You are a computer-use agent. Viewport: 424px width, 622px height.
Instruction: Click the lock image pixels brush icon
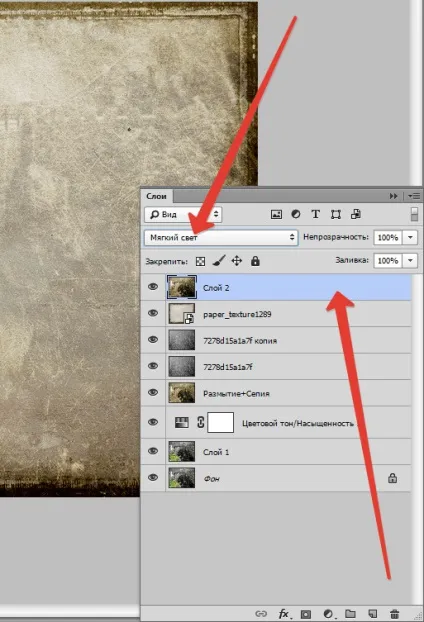[x=219, y=261]
